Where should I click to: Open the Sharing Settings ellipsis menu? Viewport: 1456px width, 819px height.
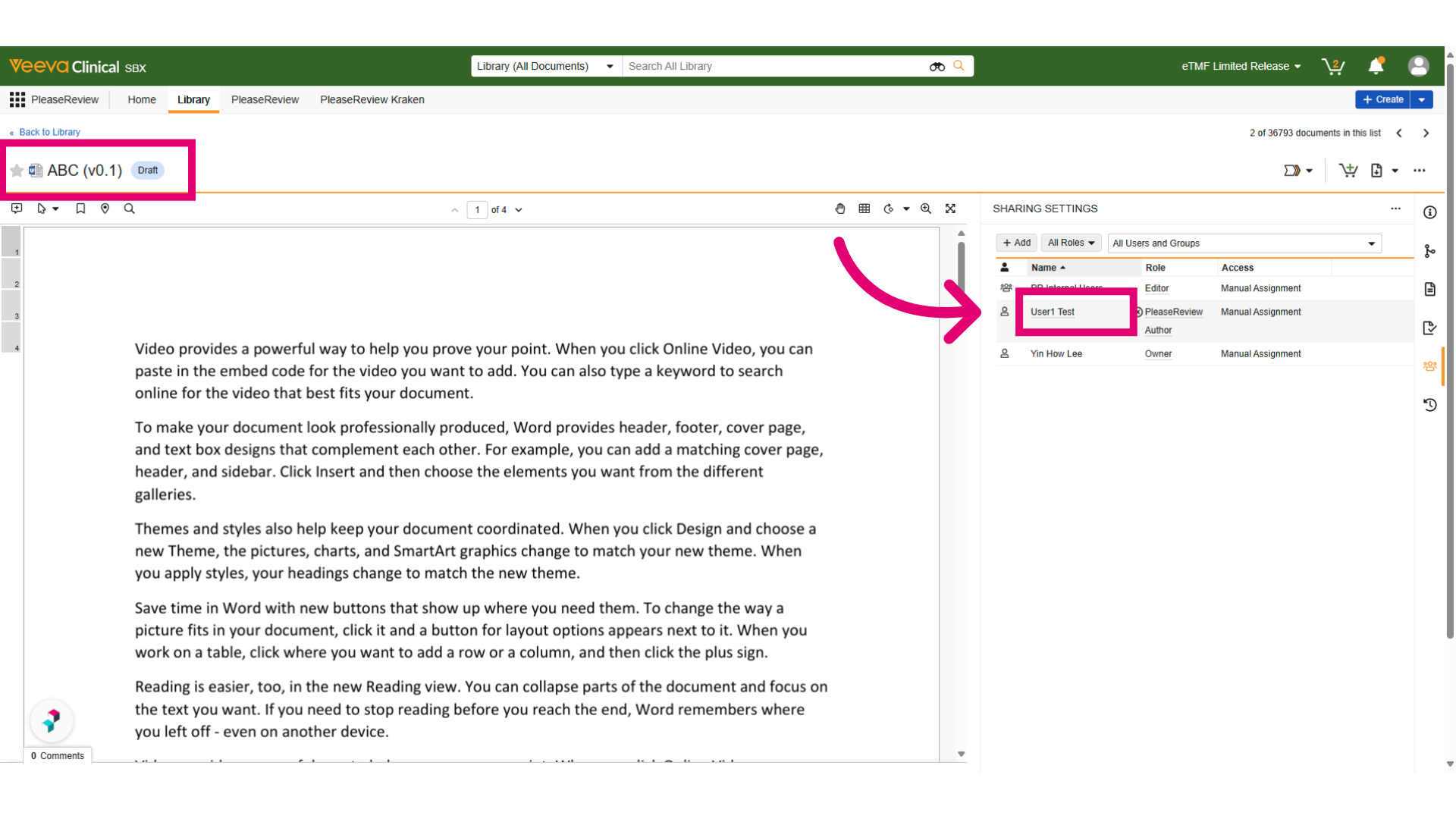(1395, 209)
